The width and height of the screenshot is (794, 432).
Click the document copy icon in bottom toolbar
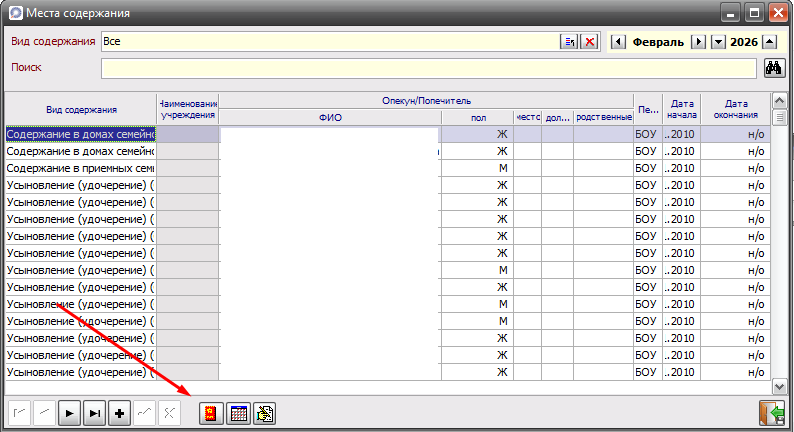click(264, 414)
